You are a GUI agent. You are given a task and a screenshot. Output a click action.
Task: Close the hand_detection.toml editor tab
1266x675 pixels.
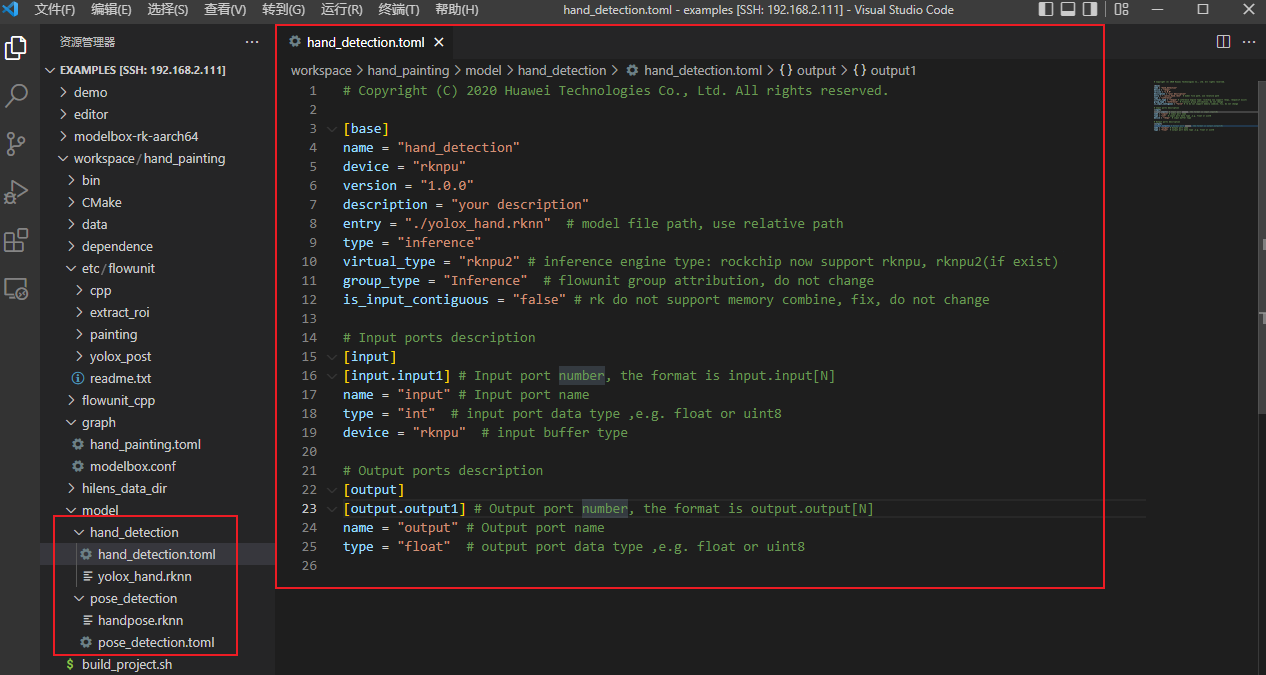click(x=439, y=43)
